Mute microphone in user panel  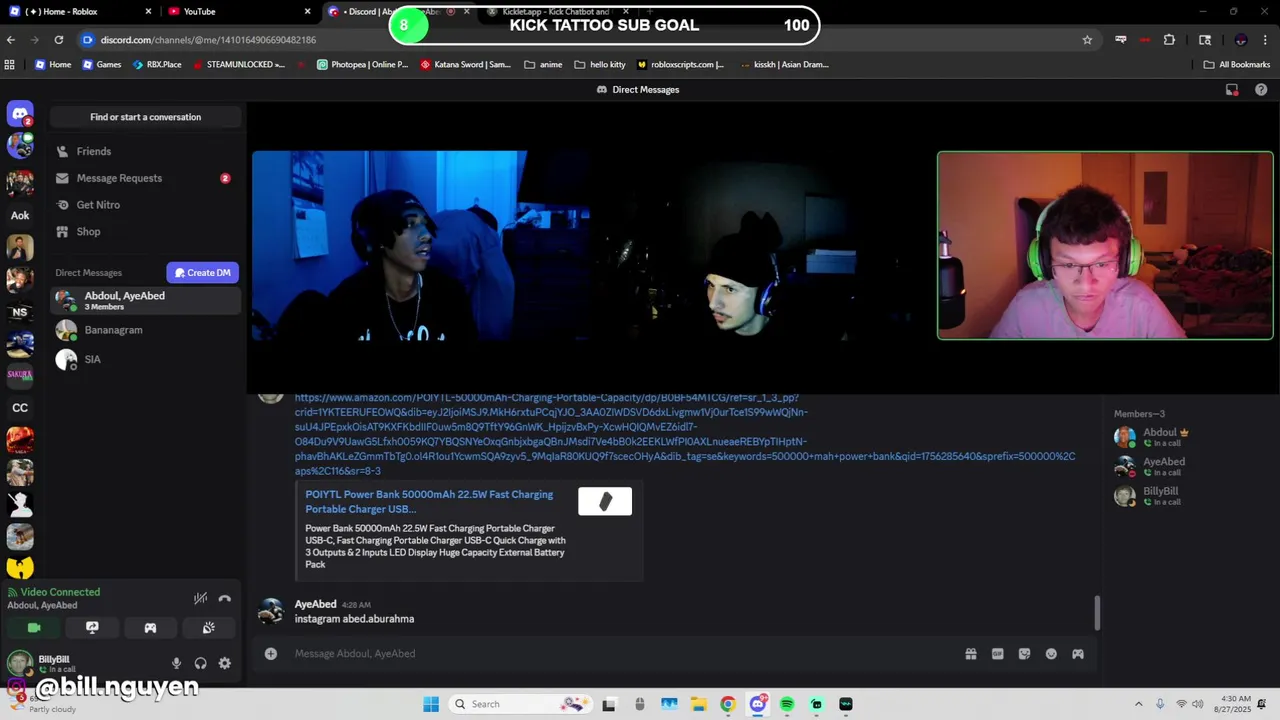coord(176,663)
